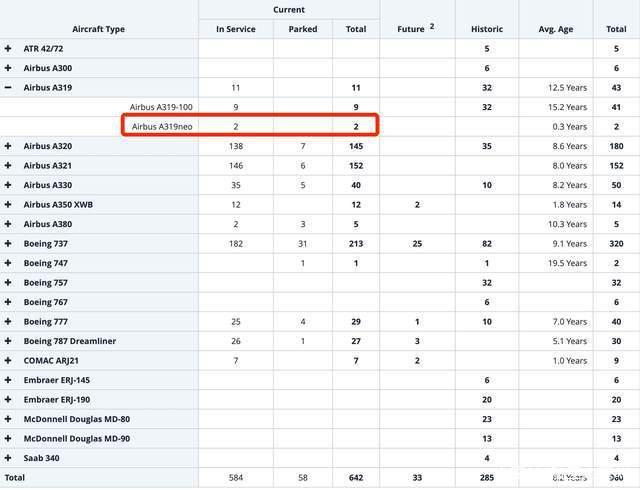This screenshot has height=490, width=640.
Task: Expand the Airbus A350 XWB row
Action: point(8,204)
